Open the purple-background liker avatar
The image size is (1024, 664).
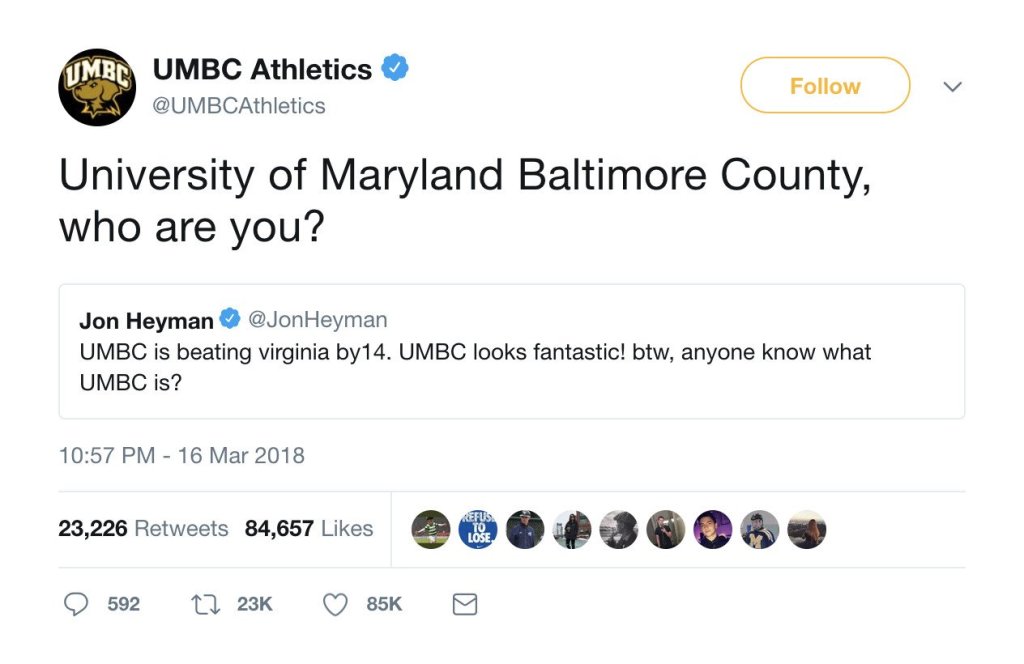coord(713,529)
